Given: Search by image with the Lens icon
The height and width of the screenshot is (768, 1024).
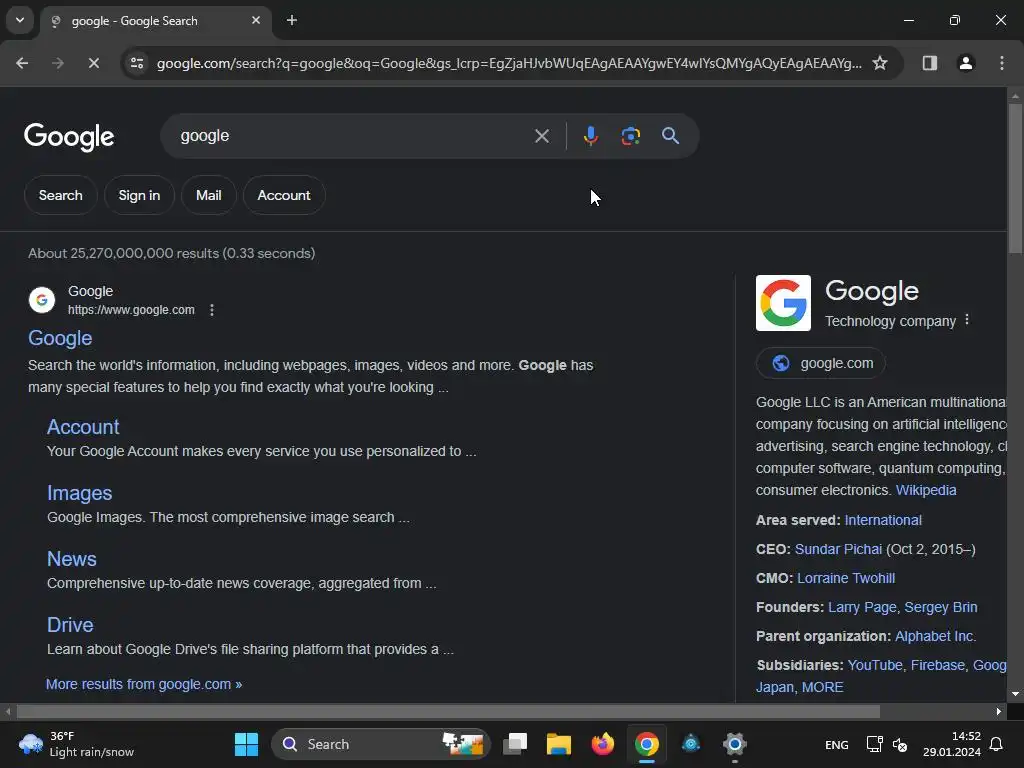Looking at the screenshot, I should [x=630, y=136].
